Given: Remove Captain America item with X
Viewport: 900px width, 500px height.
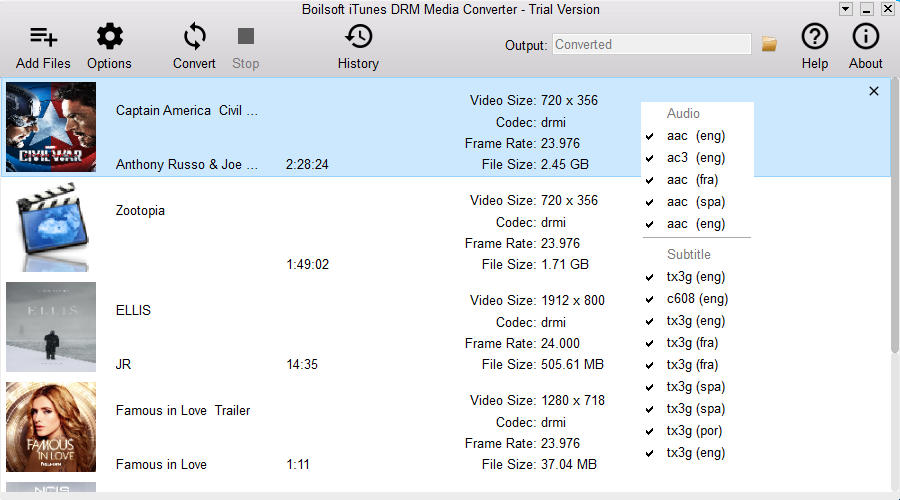Looking at the screenshot, I should pyautogui.click(x=874, y=91).
